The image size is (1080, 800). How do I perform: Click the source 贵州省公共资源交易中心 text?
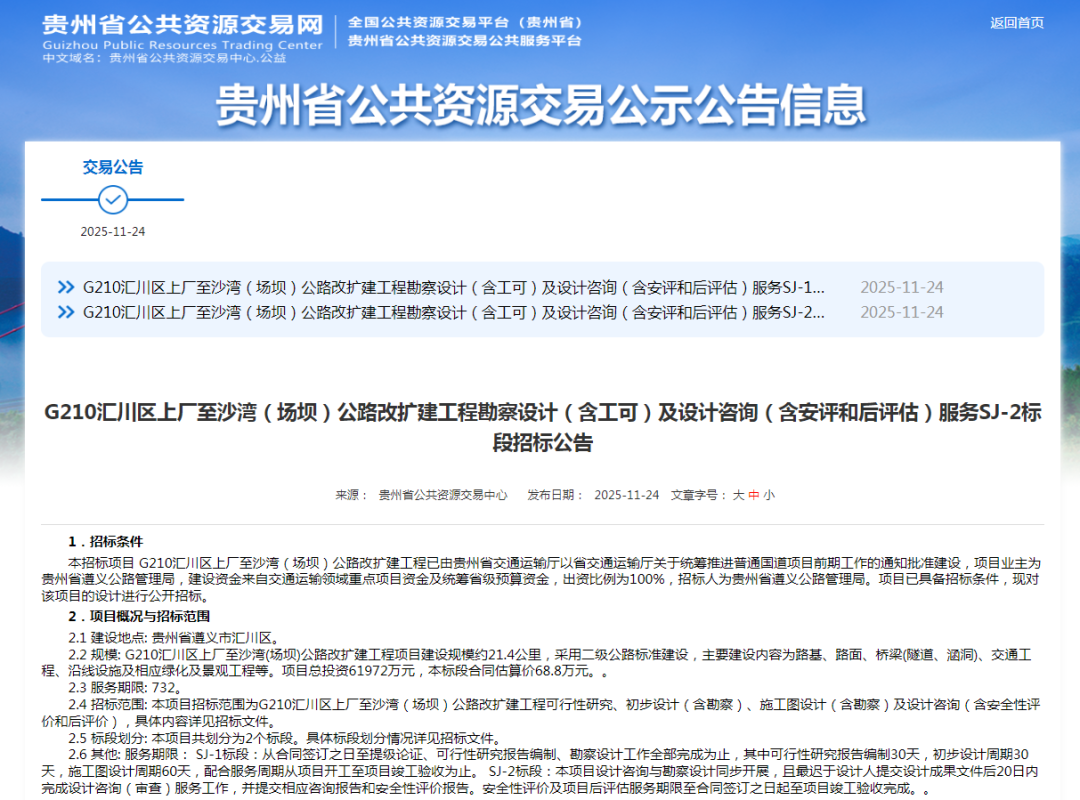441,495
